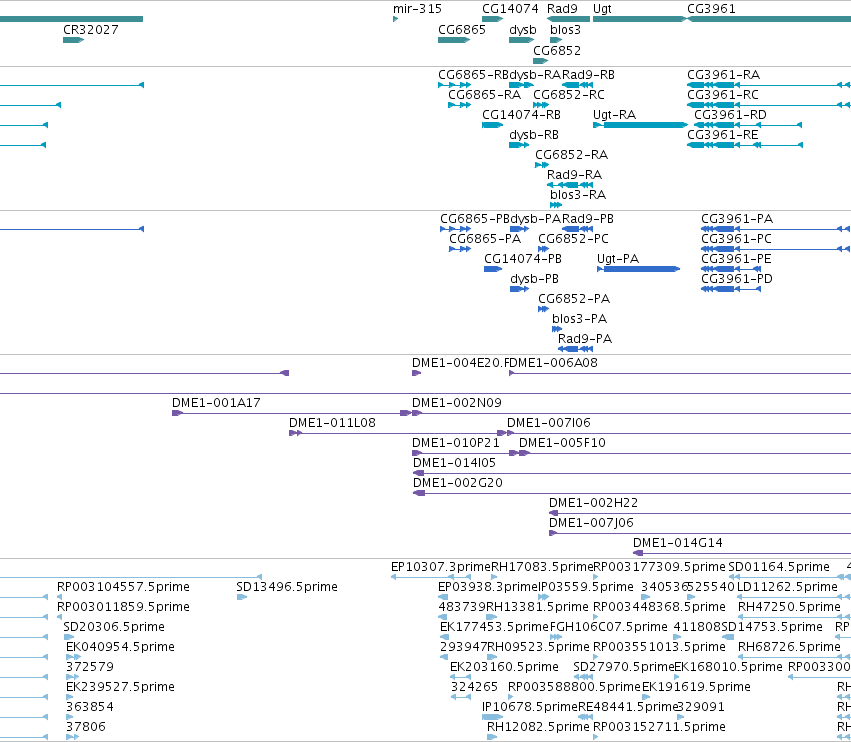851x742 pixels.
Task: Select the 372579 EST label
Action: tap(90, 667)
